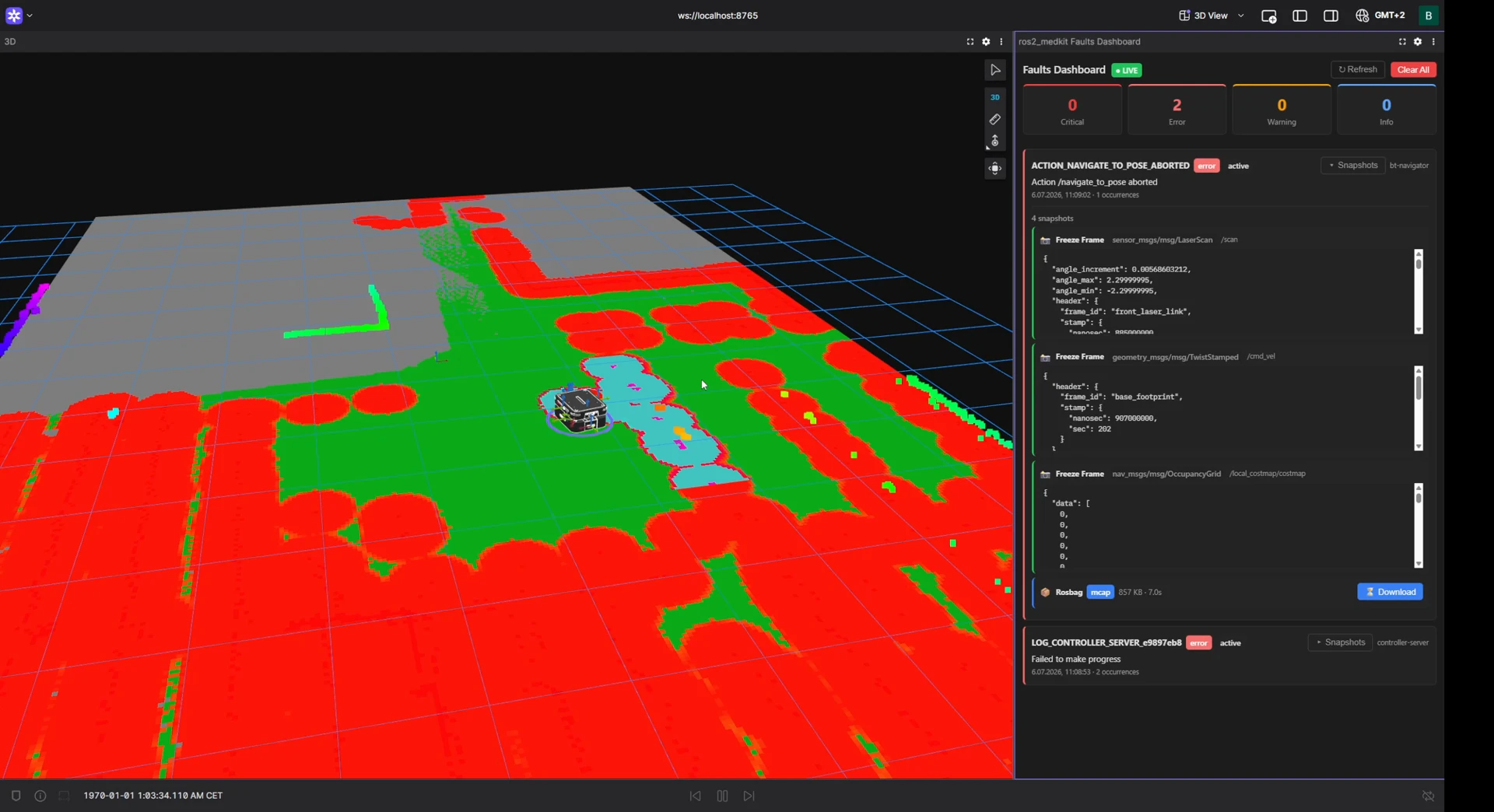Open the select object arrow tool
The width and height of the screenshot is (1494, 812).
coord(994,70)
